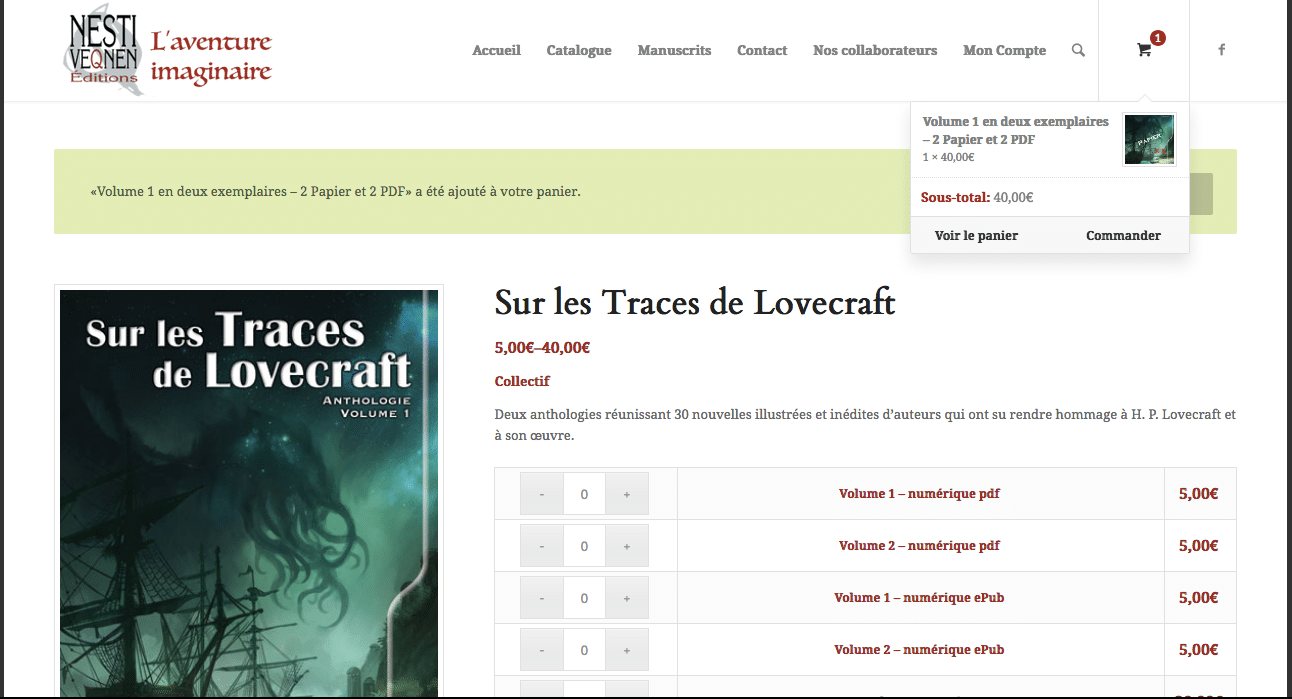Click the cart item count badge
This screenshot has height=699, width=1292.
coord(1158,38)
